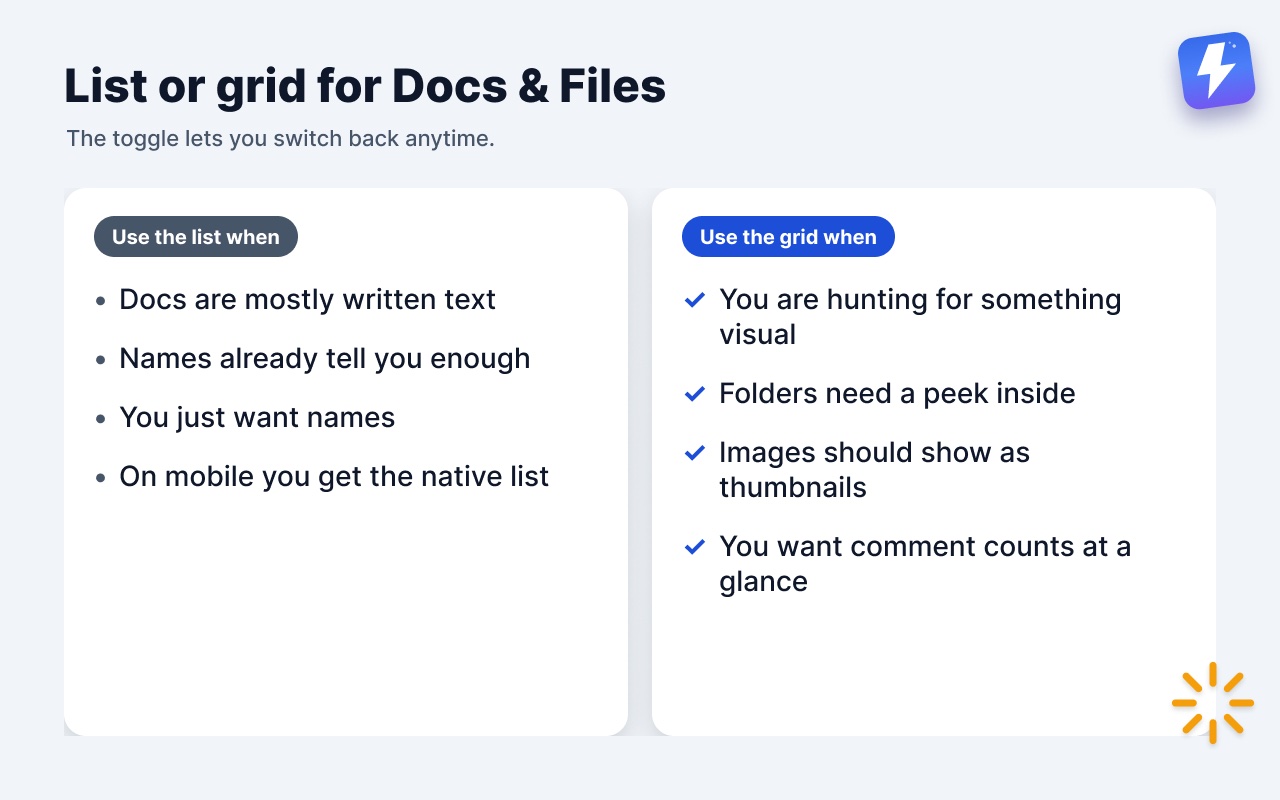Click text 'Images should show as thumbnails'
This screenshot has height=800, width=1280.
tap(874, 469)
